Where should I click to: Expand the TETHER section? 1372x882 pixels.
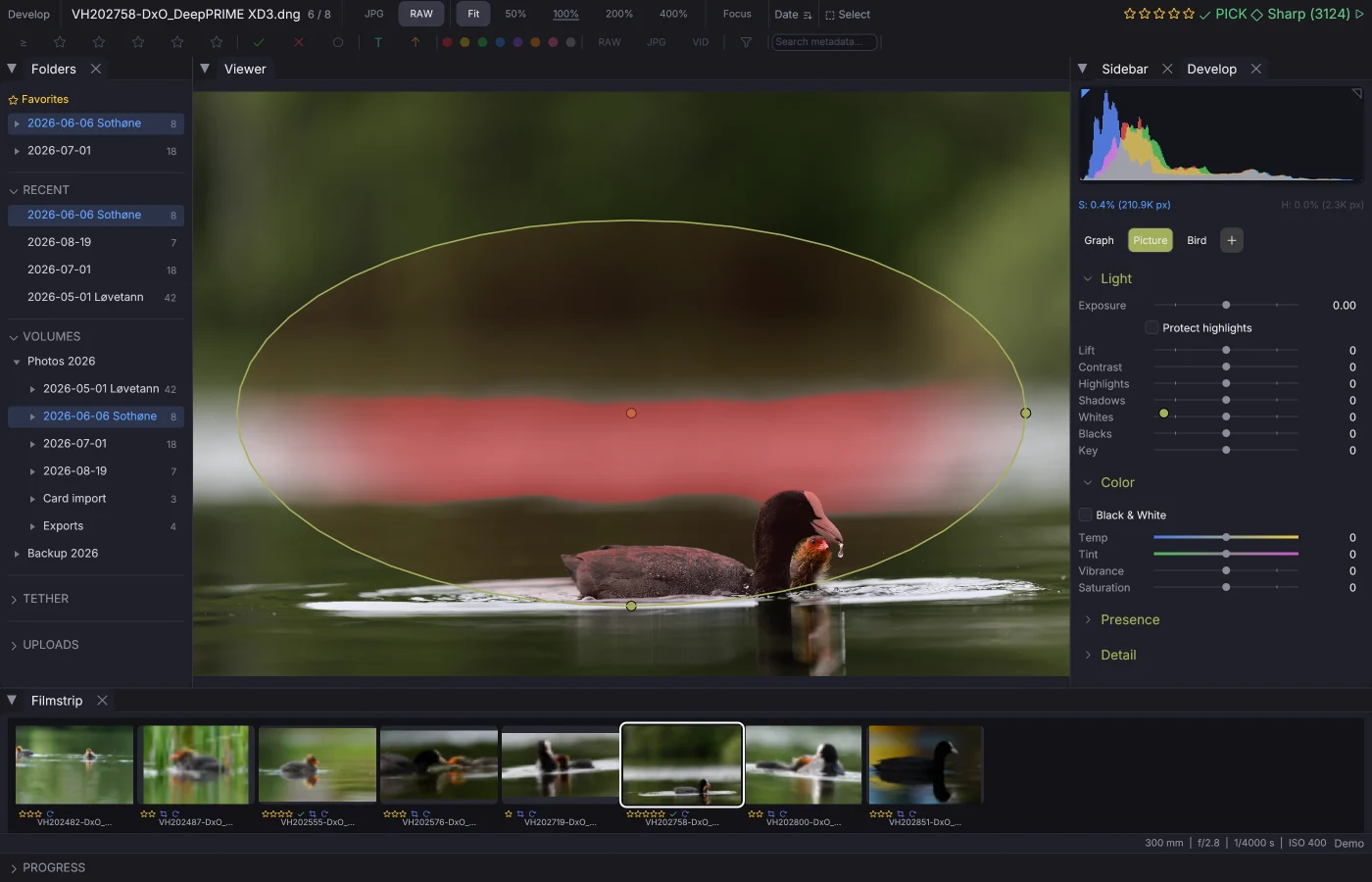click(x=14, y=599)
